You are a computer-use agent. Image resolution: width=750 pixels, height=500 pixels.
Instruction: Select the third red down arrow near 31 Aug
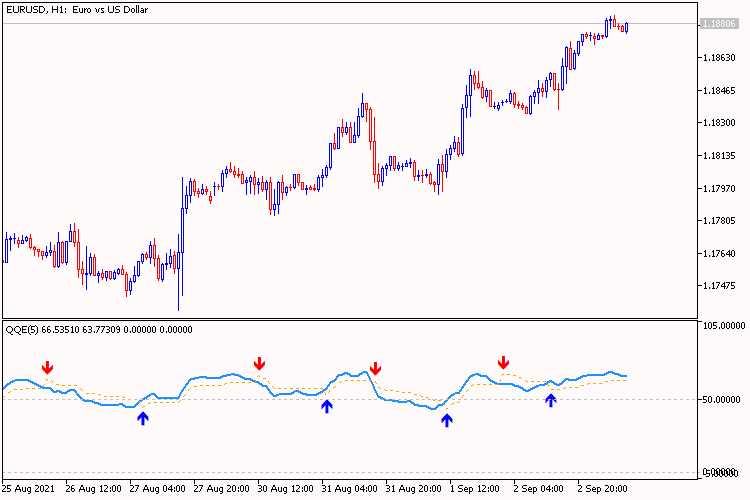click(x=375, y=368)
